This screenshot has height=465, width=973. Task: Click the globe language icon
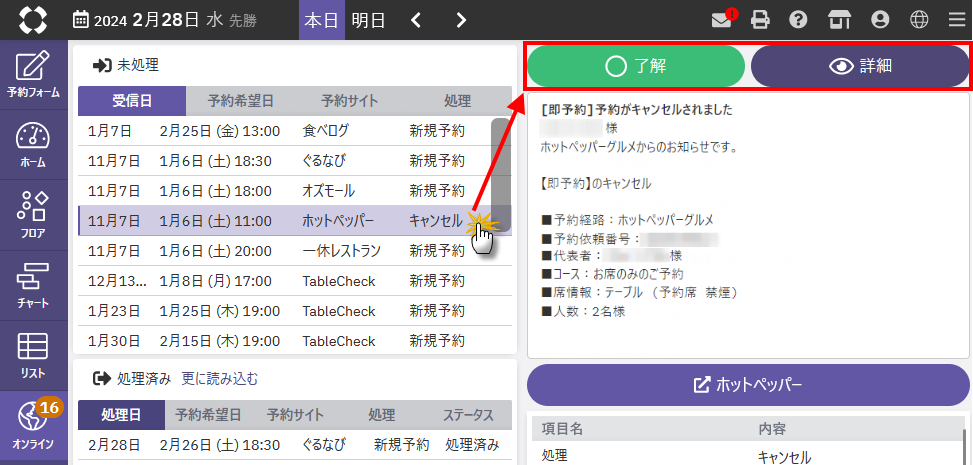(919, 20)
